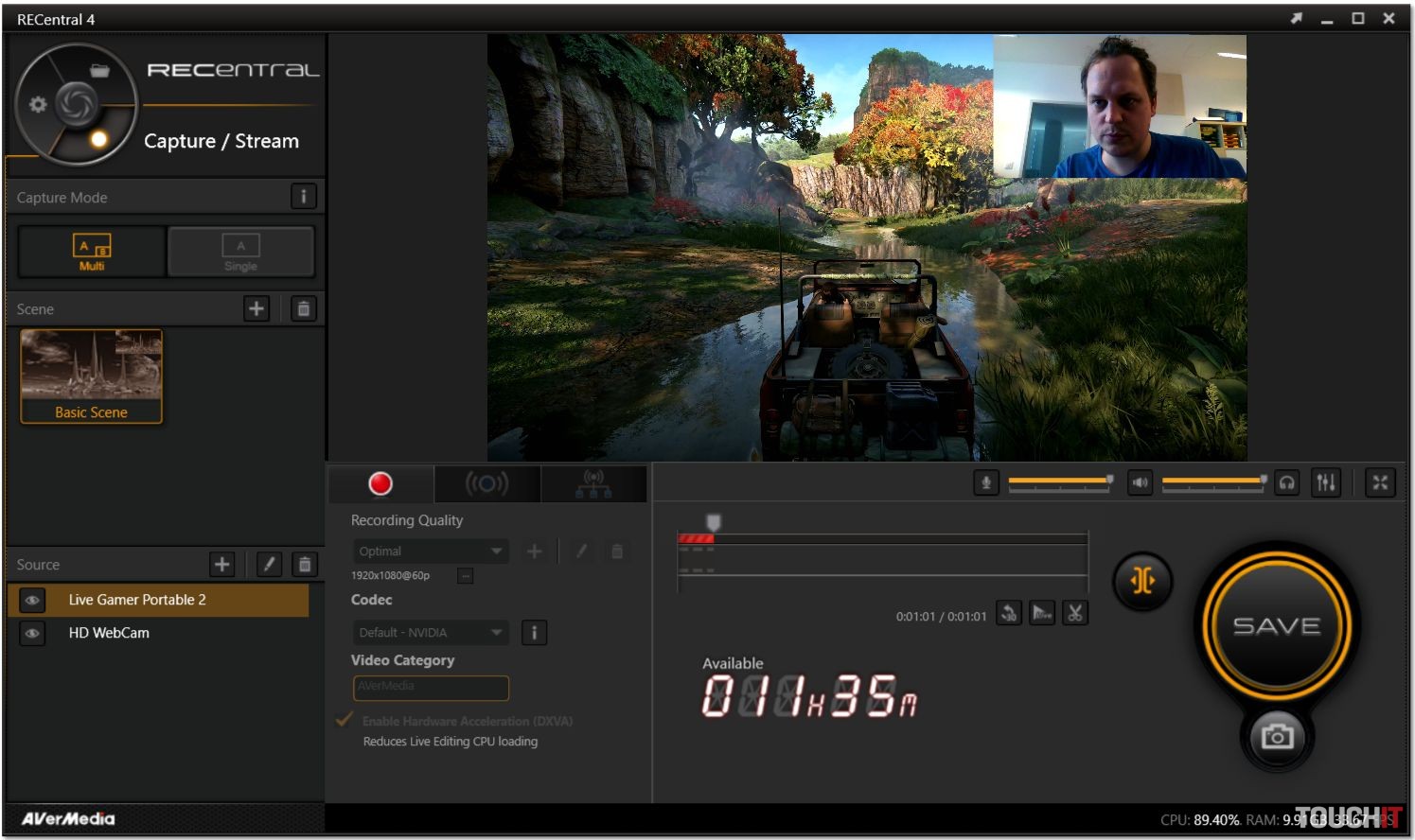Switch to Single capture mode

pyautogui.click(x=240, y=252)
